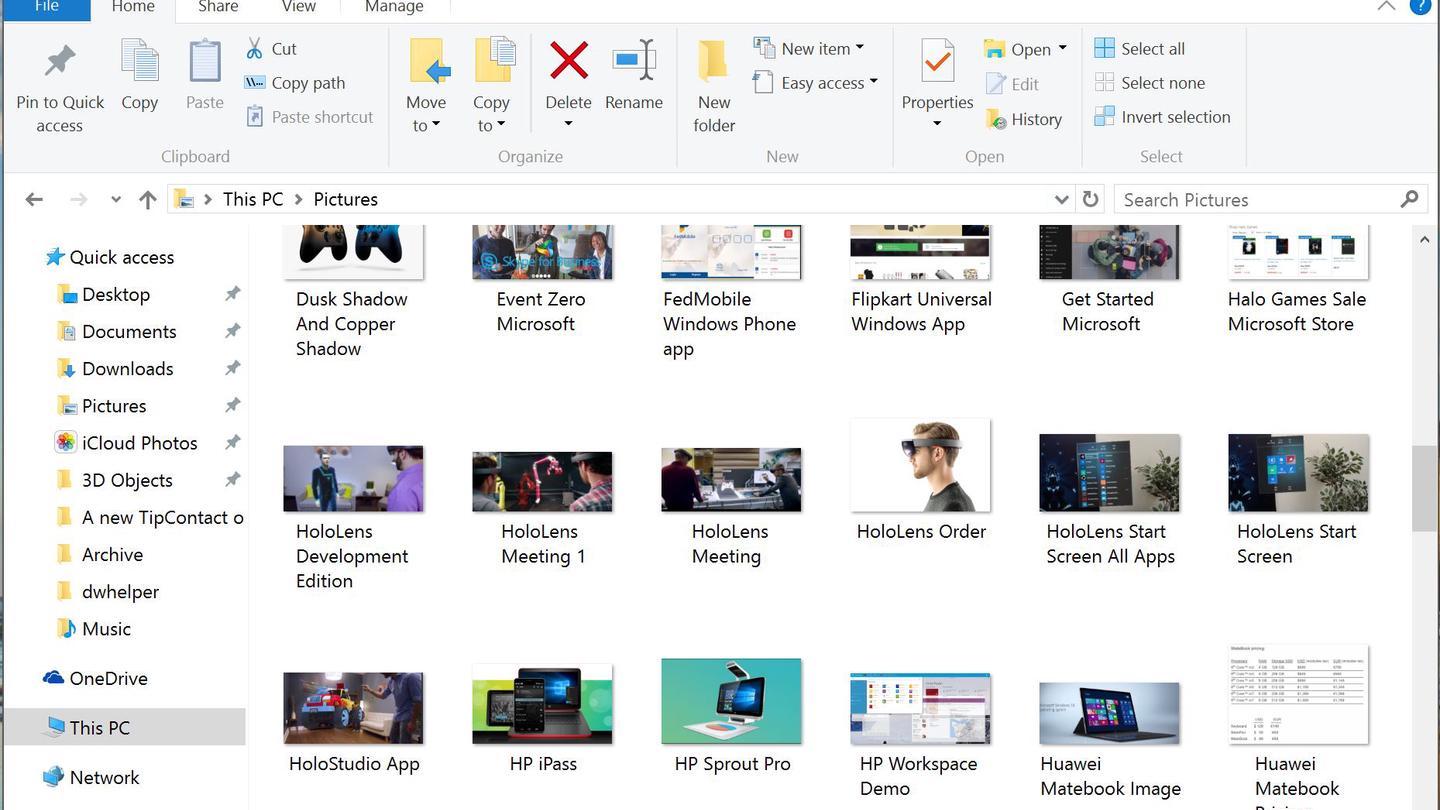Screen dimensions: 1440x810
Task: Open OneDrive in navigation pane
Action: pyautogui.click(x=108, y=678)
